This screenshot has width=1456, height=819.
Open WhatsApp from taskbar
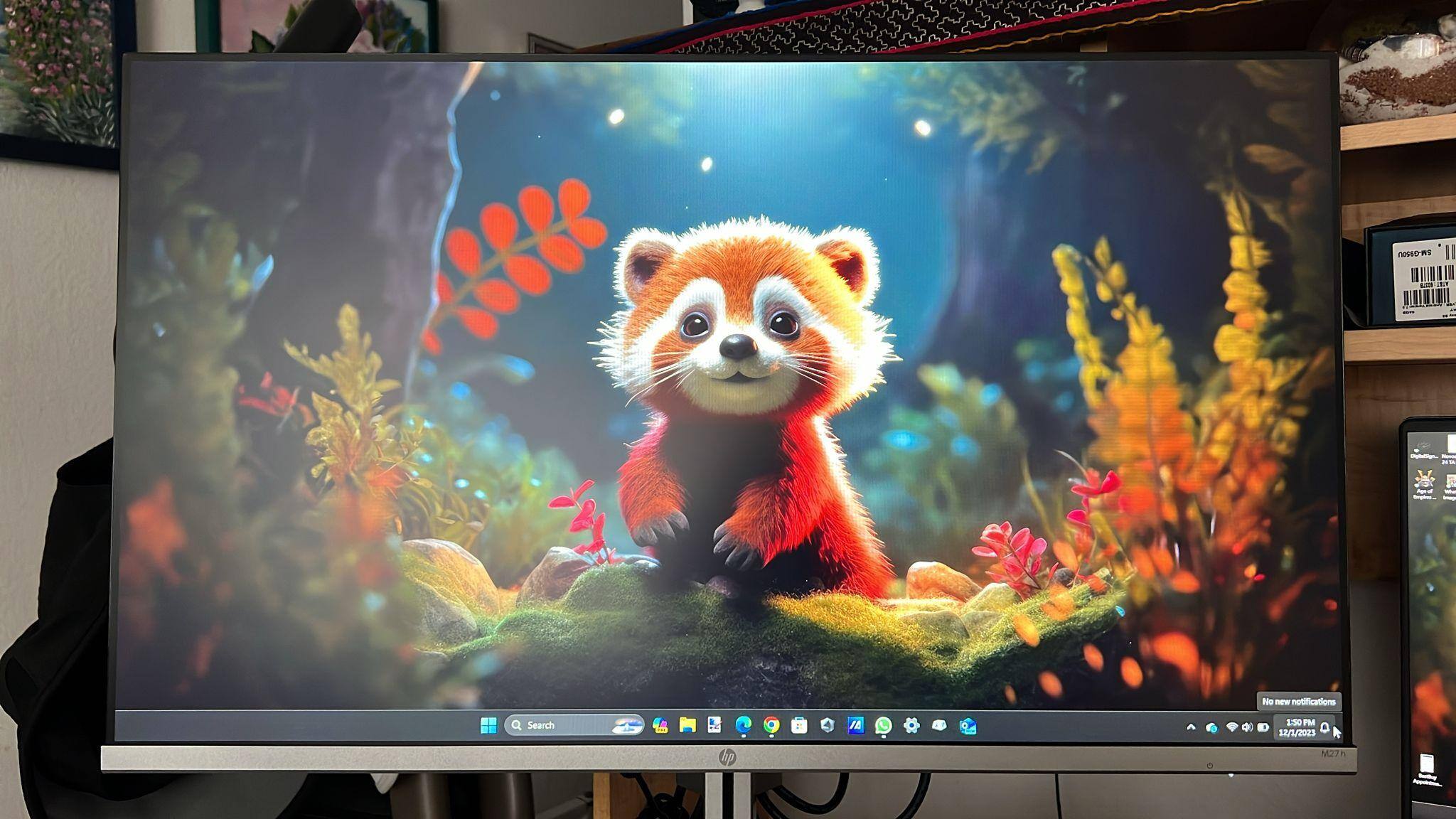(x=883, y=725)
